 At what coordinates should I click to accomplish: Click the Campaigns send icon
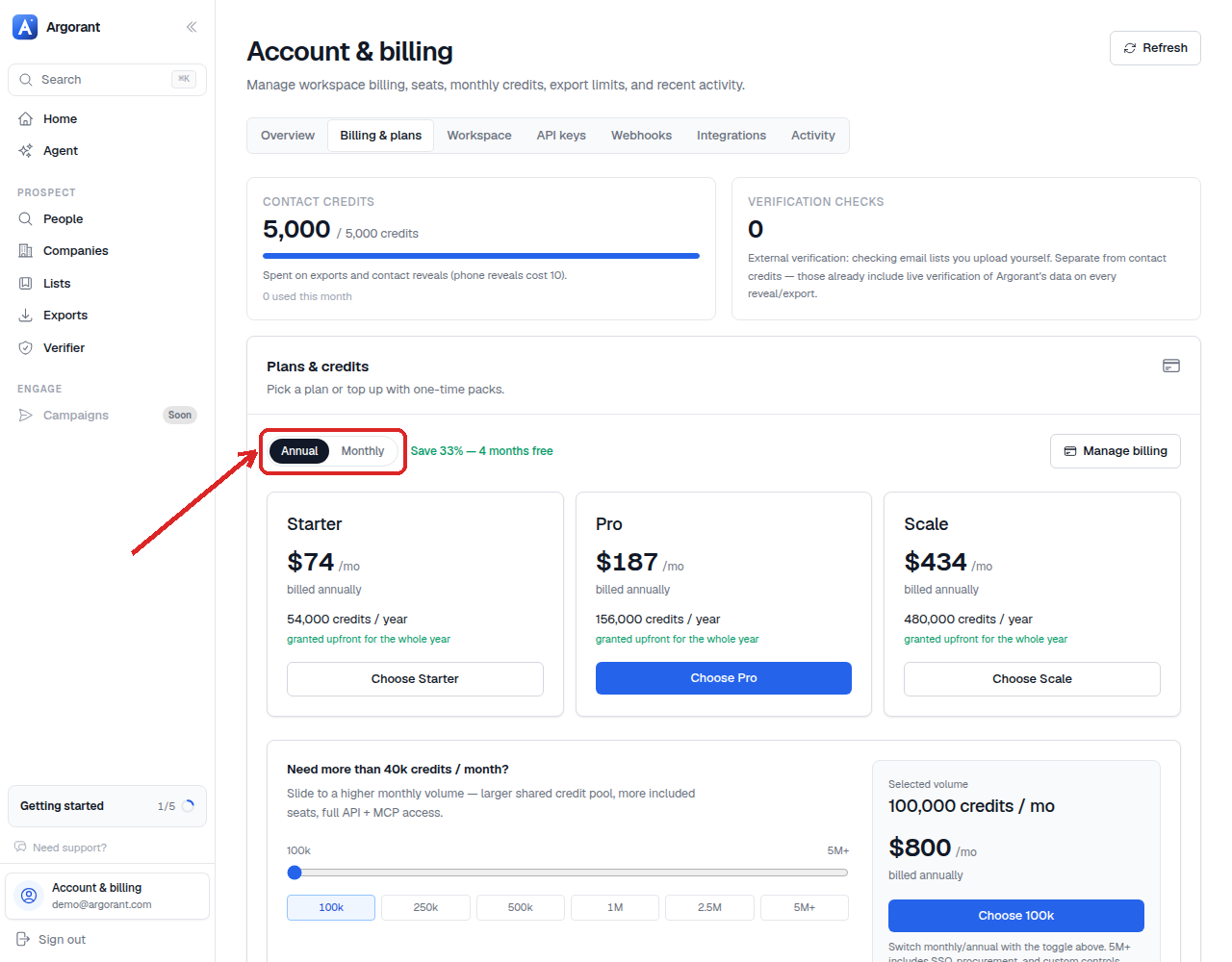pyautogui.click(x=26, y=416)
